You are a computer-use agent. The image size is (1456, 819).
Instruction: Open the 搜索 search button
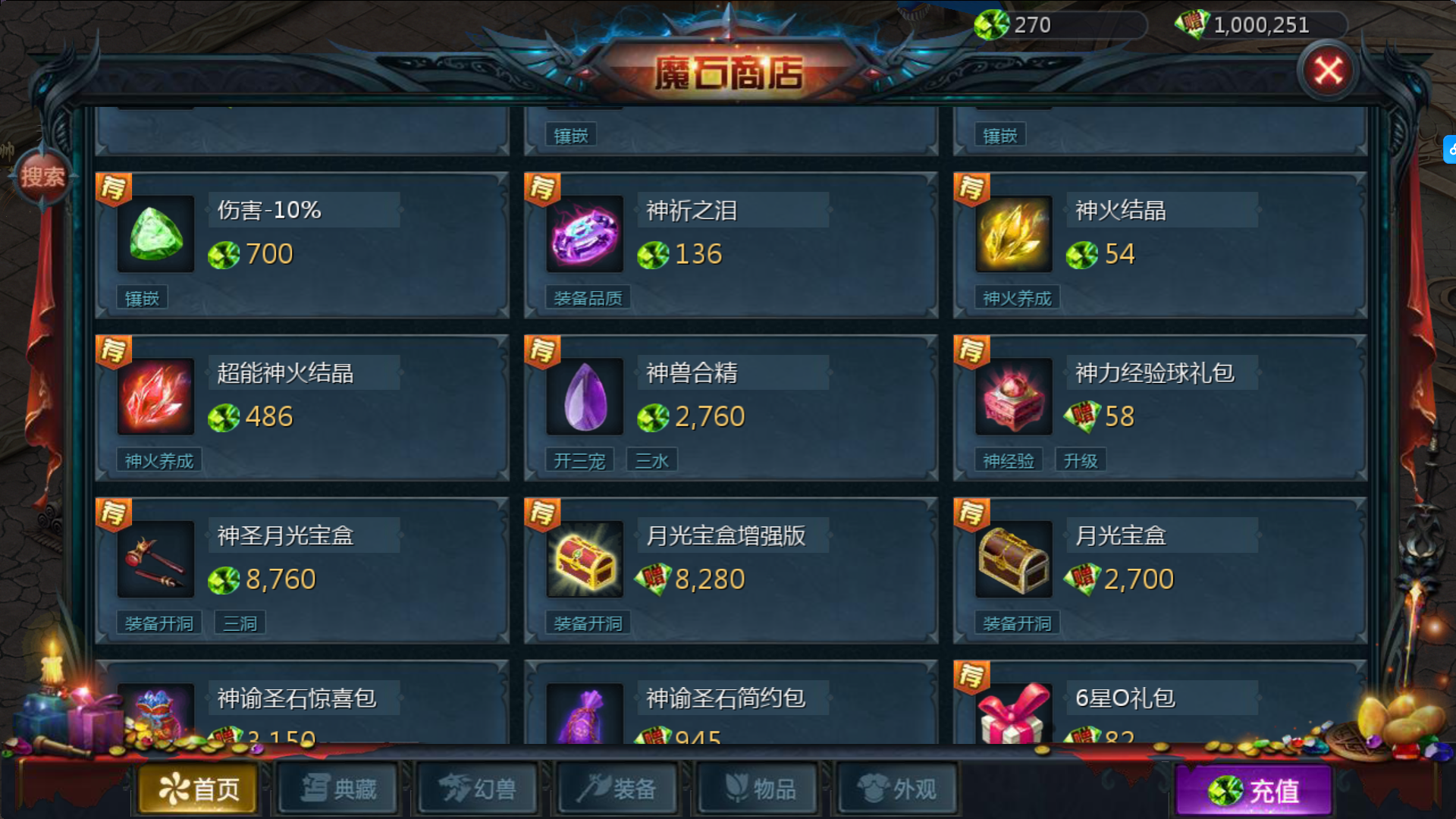[x=42, y=177]
